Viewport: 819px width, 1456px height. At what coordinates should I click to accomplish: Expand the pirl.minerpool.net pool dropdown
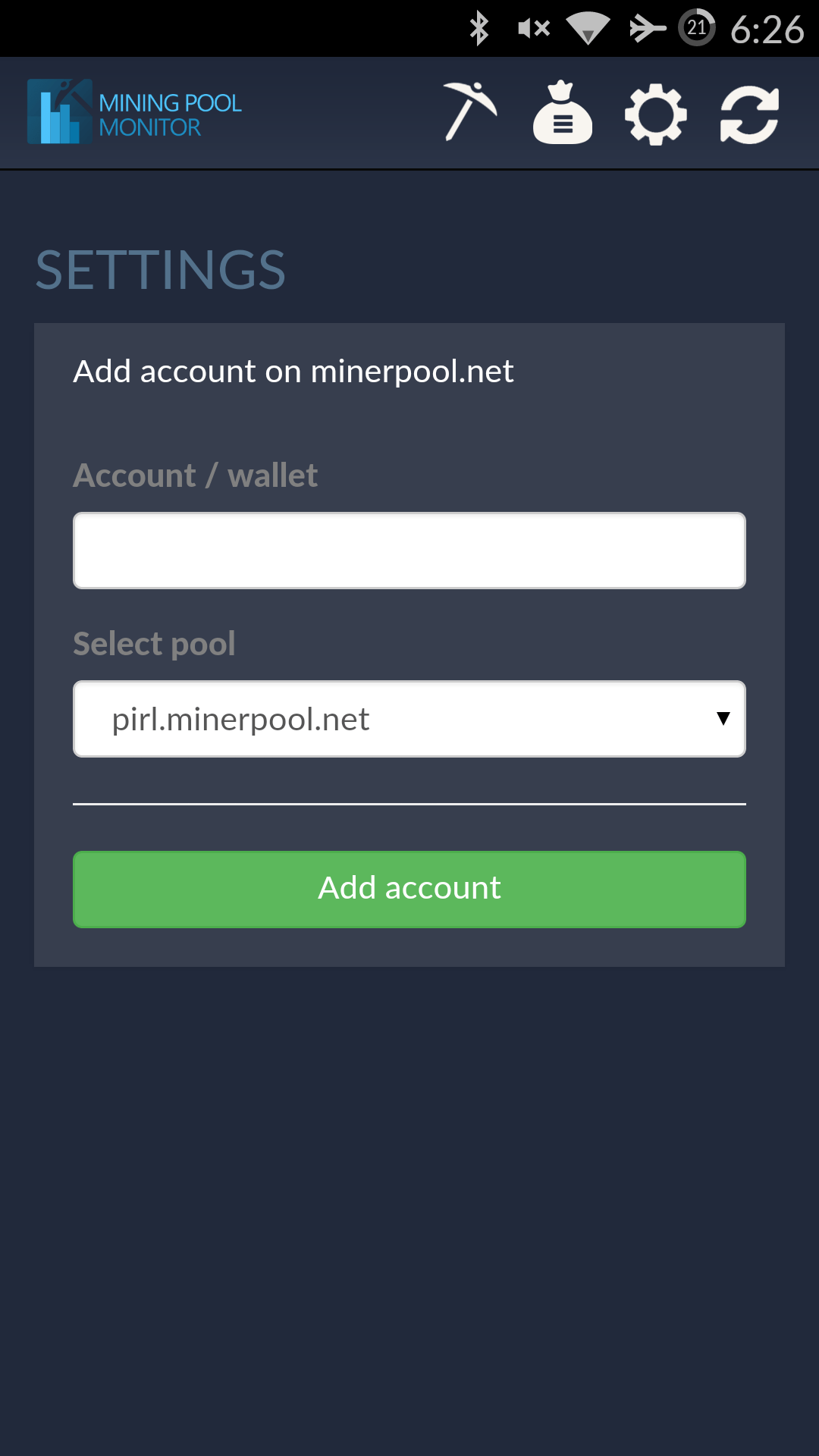[x=409, y=719]
